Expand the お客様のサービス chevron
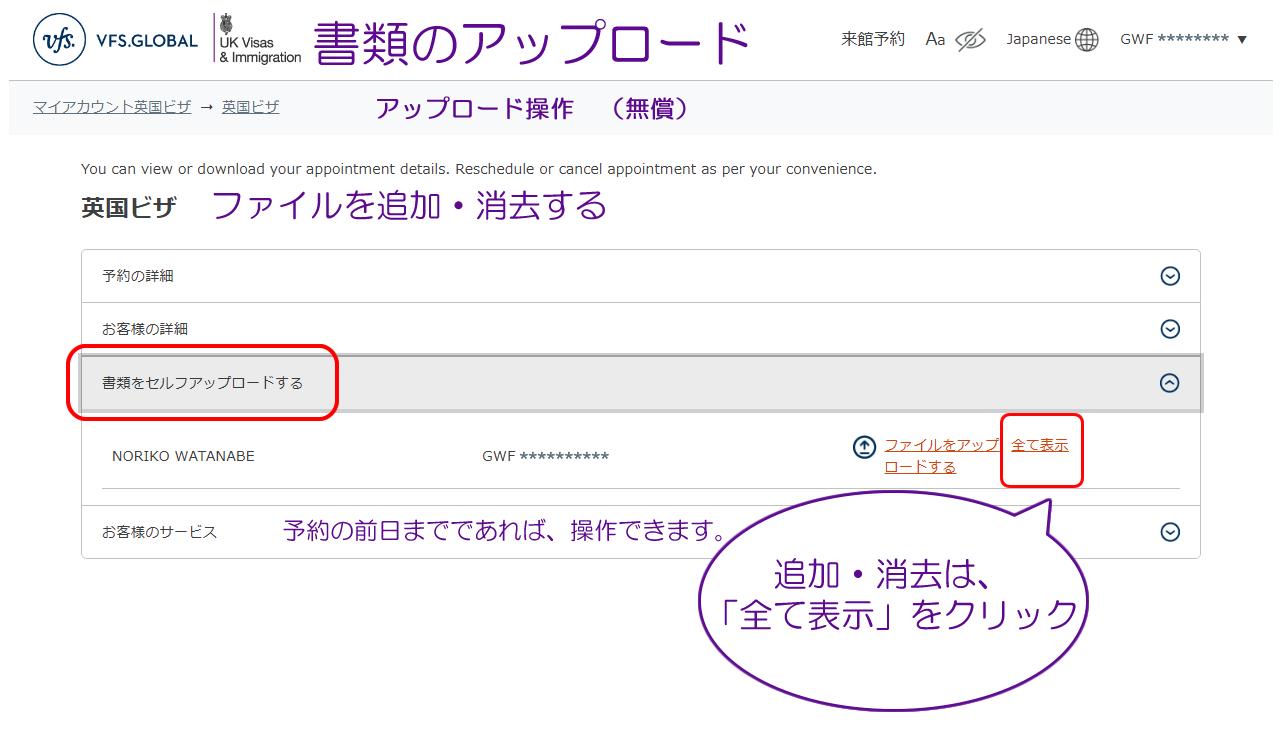This screenshot has height=750, width=1280. tap(1170, 532)
